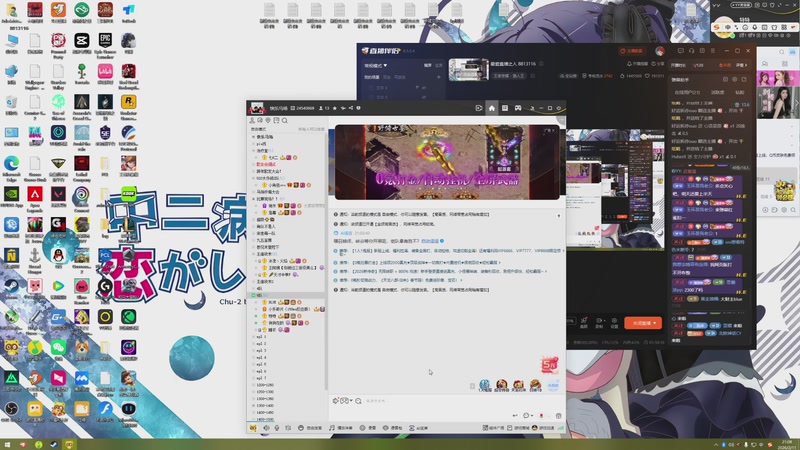Click 播放伴奏 music note in YY bottom bar
The width and height of the screenshot is (800, 450).
click(341, 428)
